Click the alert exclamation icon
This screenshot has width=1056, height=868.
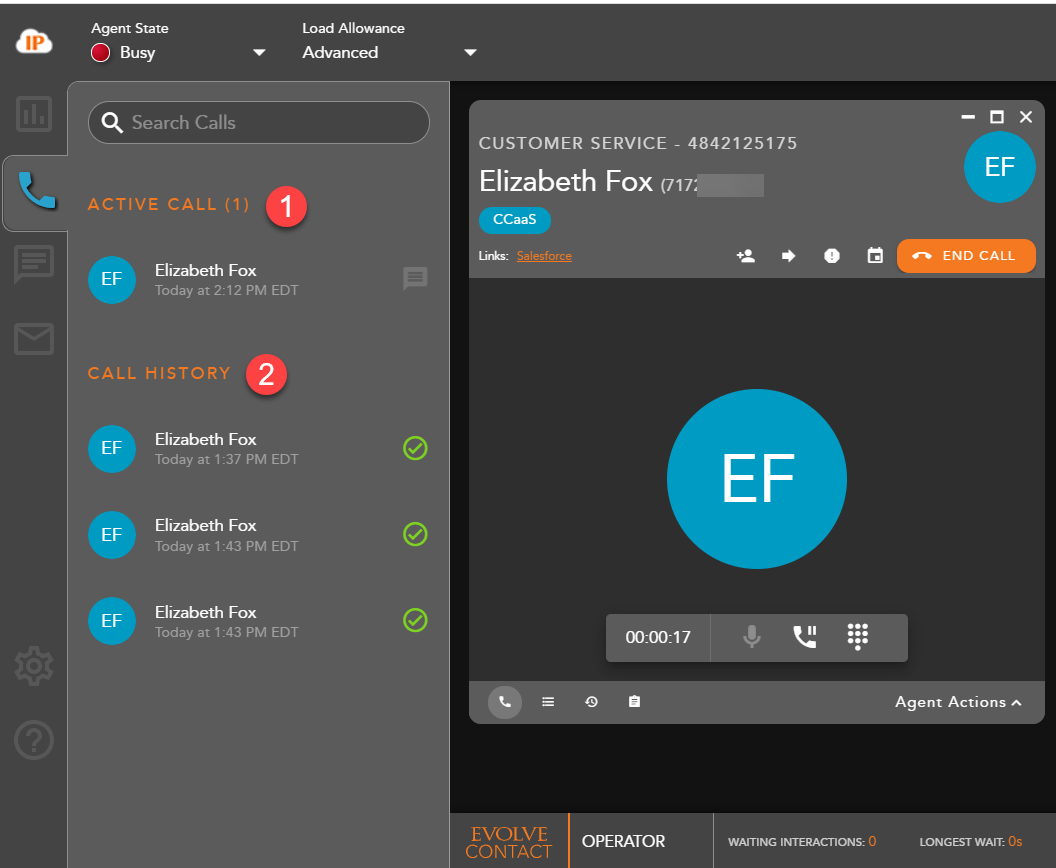[832, 256]
